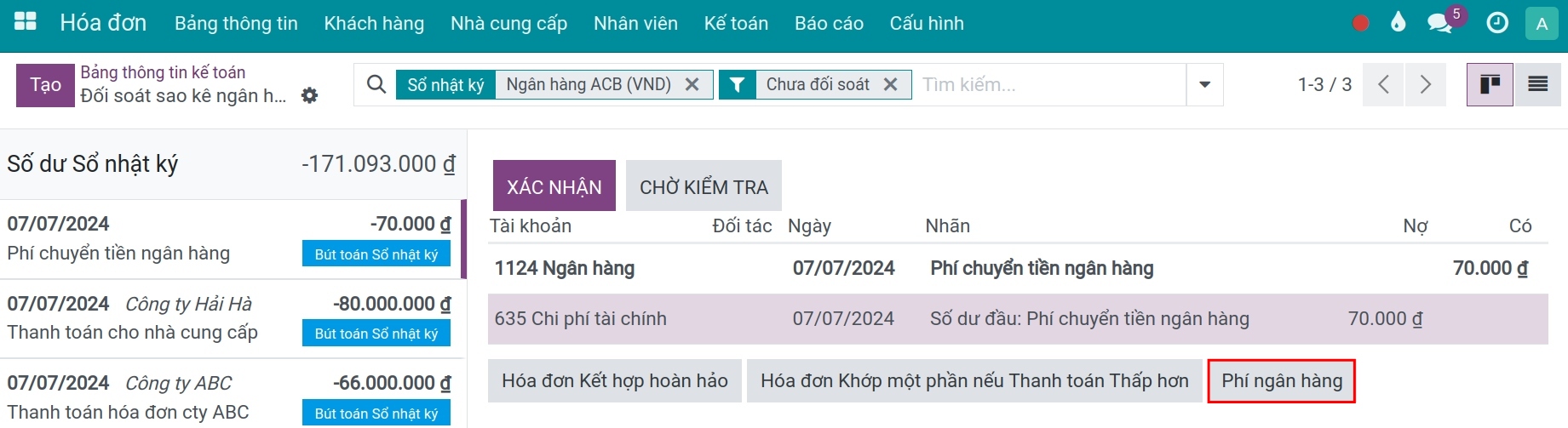
Task: Click Bảng thông tin kế toán breadcrumb
Action: tap(163, 72)
